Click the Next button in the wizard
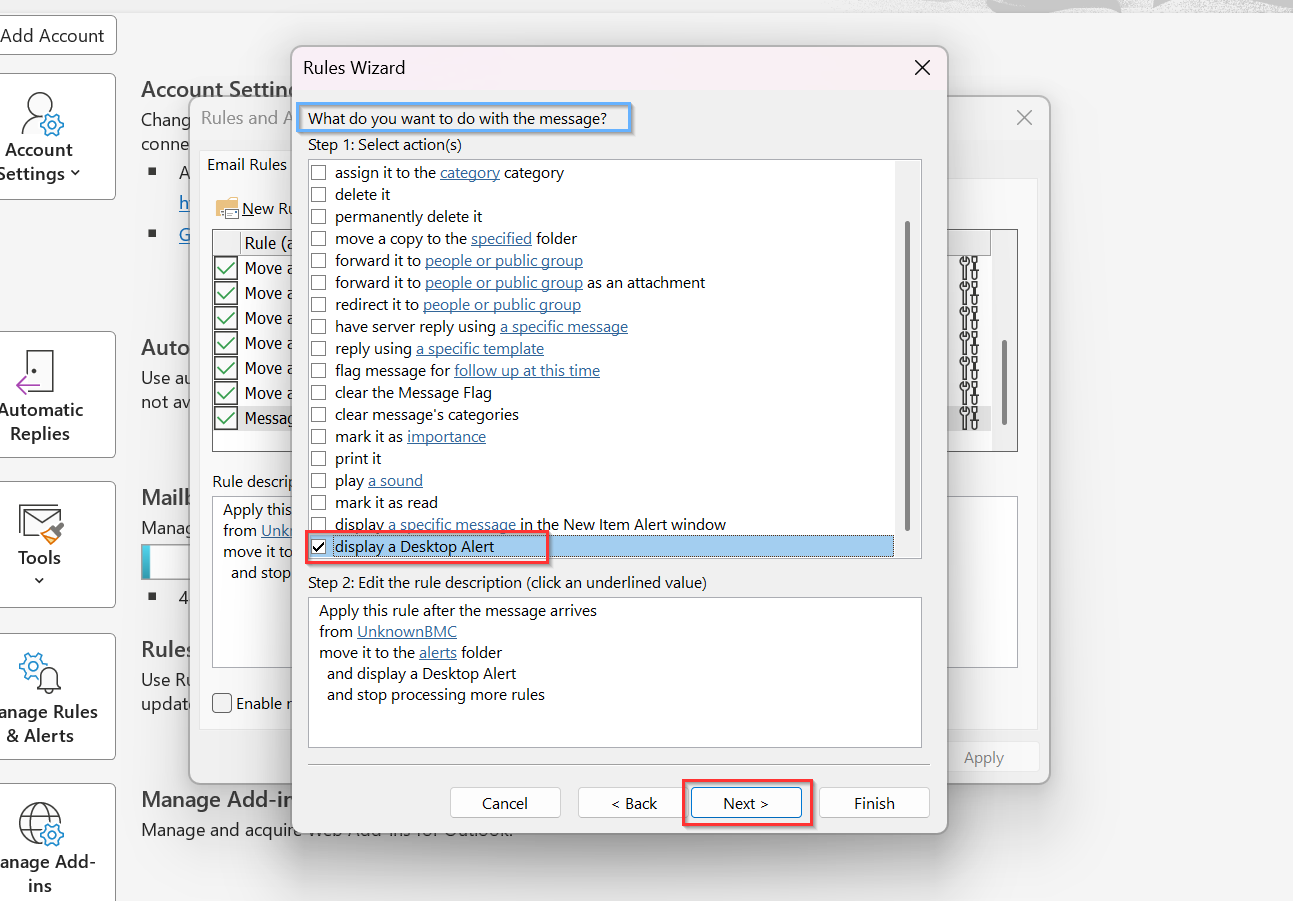This screenshot has width=1293, height=901. [x=745, y=803]
